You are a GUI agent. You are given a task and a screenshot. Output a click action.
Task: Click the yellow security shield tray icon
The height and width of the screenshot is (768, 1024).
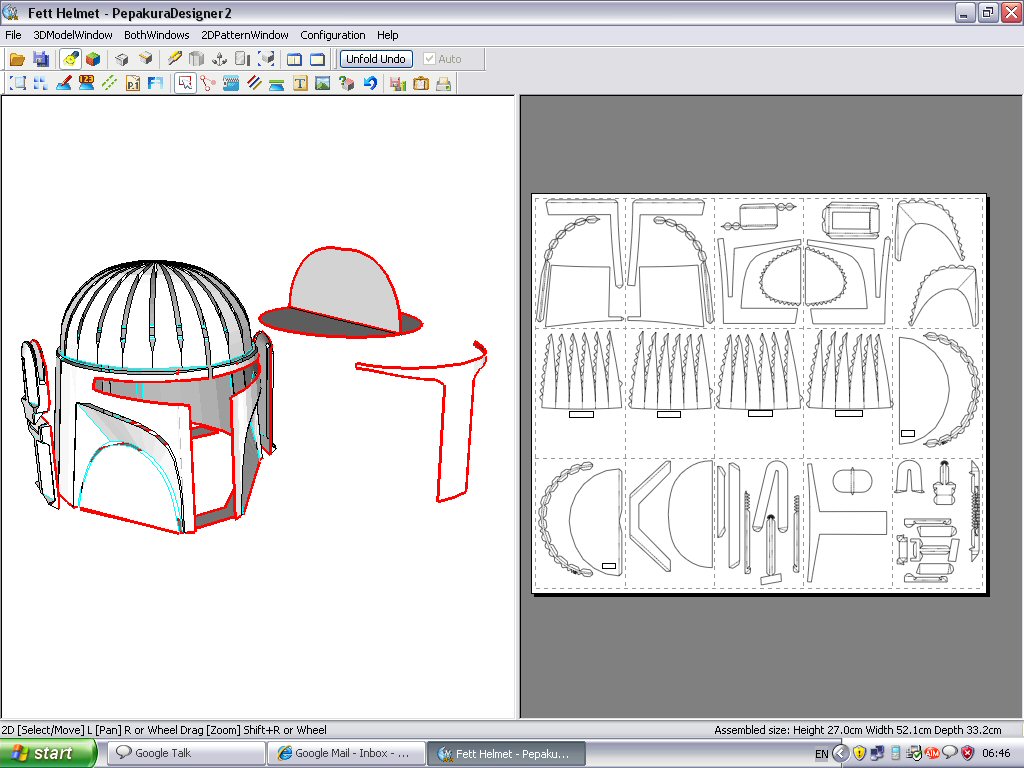click(859, 754)
